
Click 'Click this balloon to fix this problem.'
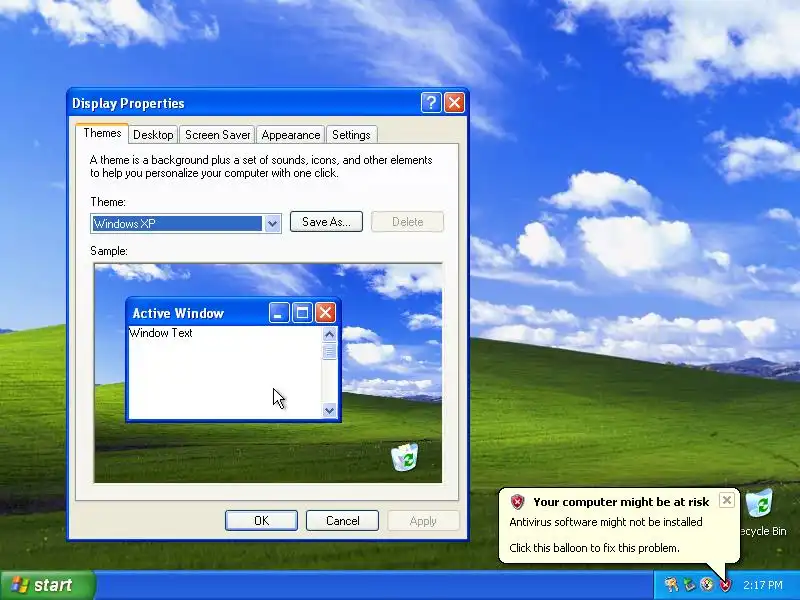[x=594, y=548]
